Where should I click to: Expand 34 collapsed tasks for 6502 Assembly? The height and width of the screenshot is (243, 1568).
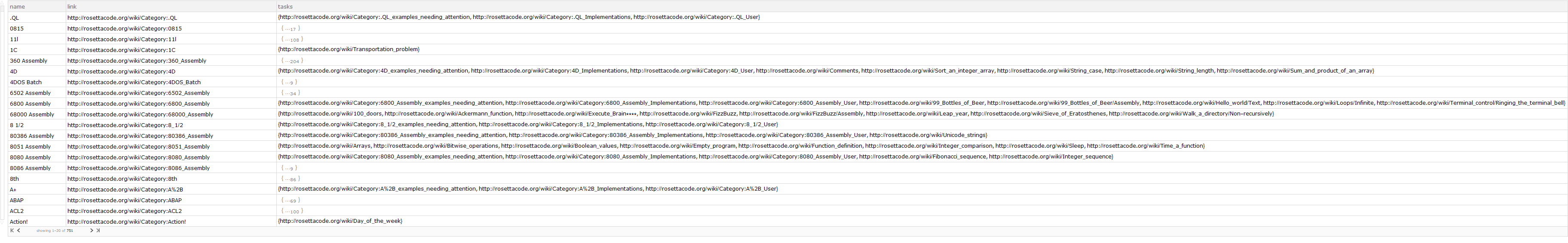click(291, 93)
